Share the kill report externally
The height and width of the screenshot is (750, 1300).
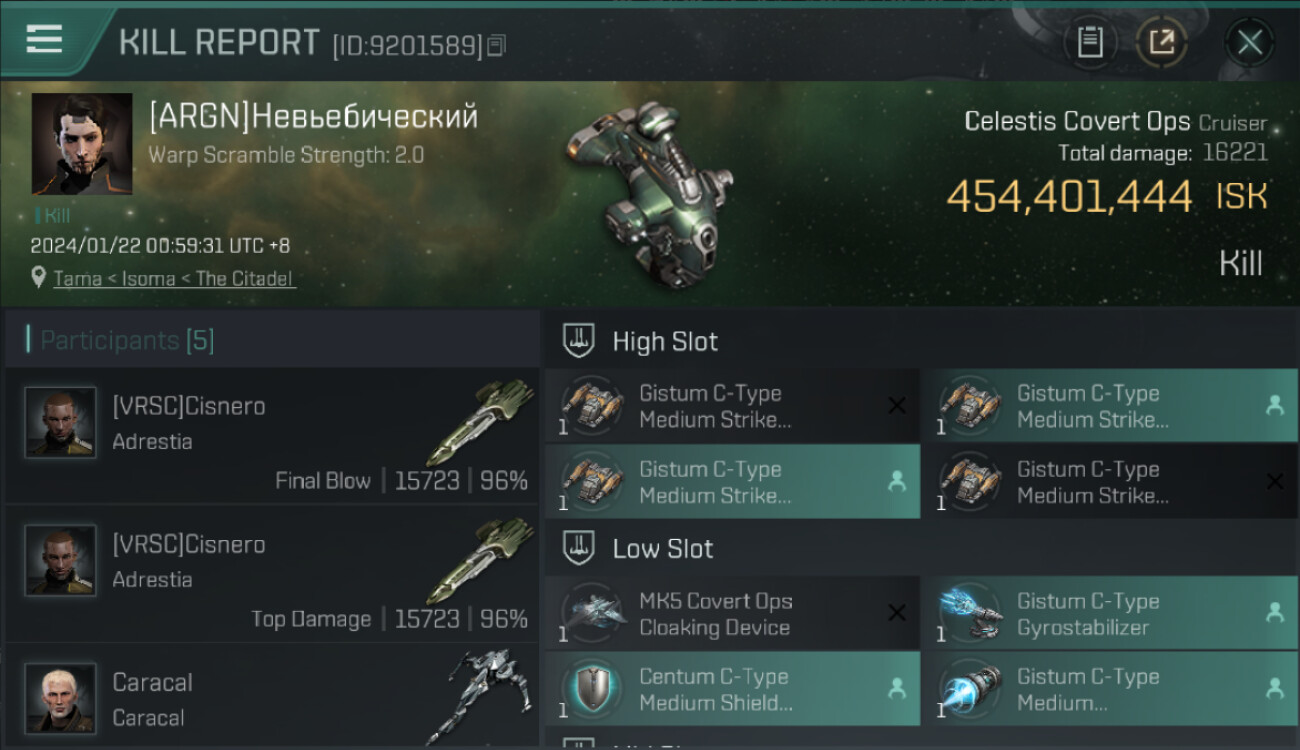[1162, 43]
